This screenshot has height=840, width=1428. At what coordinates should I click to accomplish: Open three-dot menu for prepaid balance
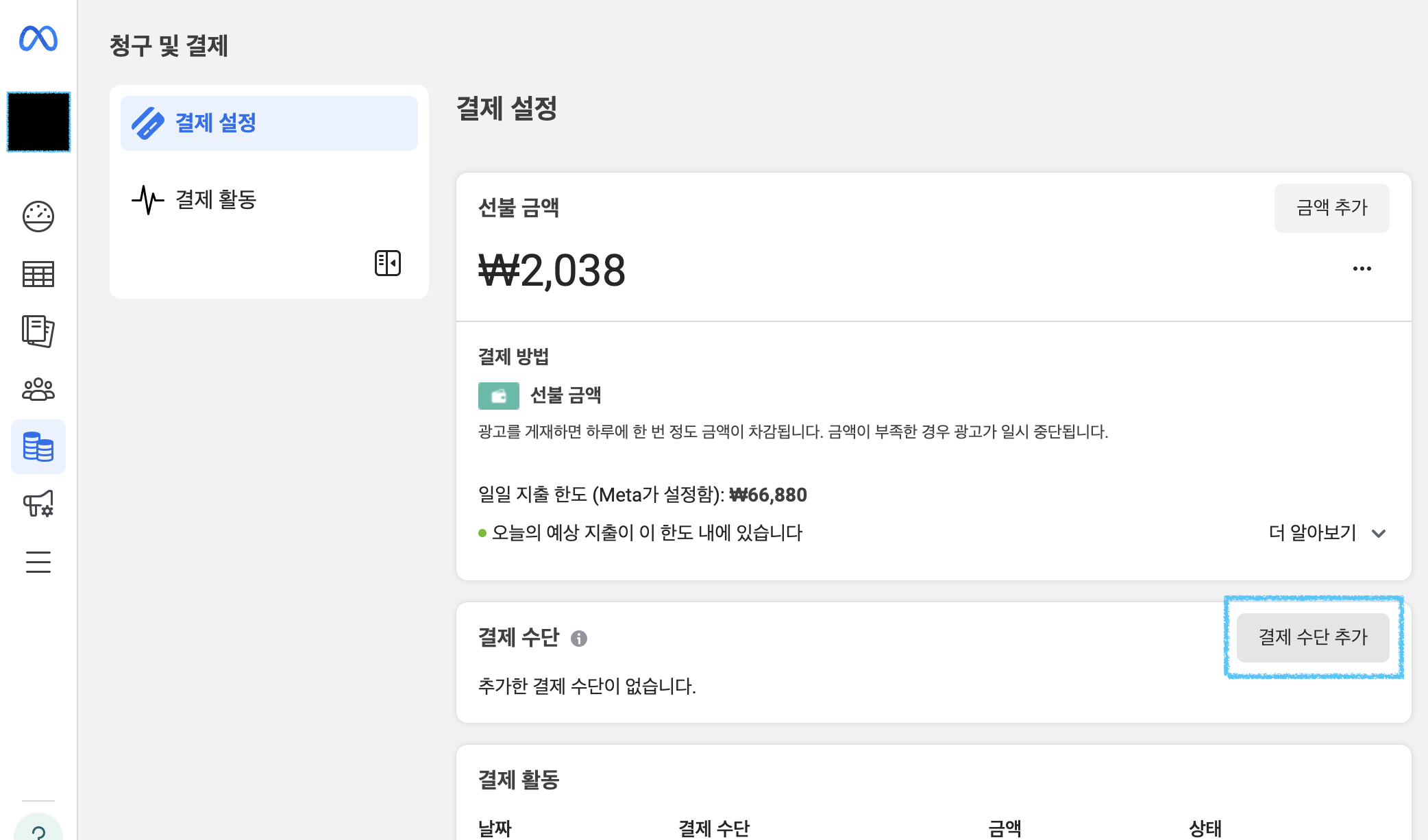(x=1362, y=269)
